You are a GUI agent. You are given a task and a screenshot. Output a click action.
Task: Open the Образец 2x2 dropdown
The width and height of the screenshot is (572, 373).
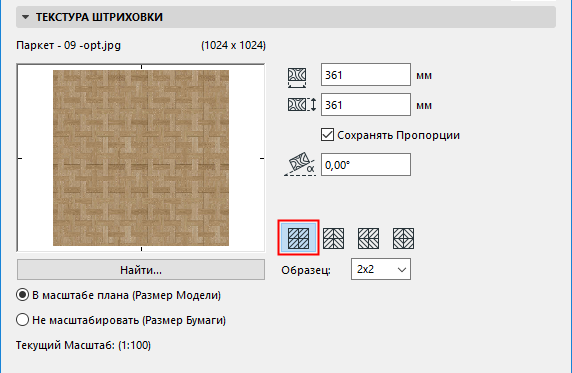pyautogui.click(x=380, y=269)
